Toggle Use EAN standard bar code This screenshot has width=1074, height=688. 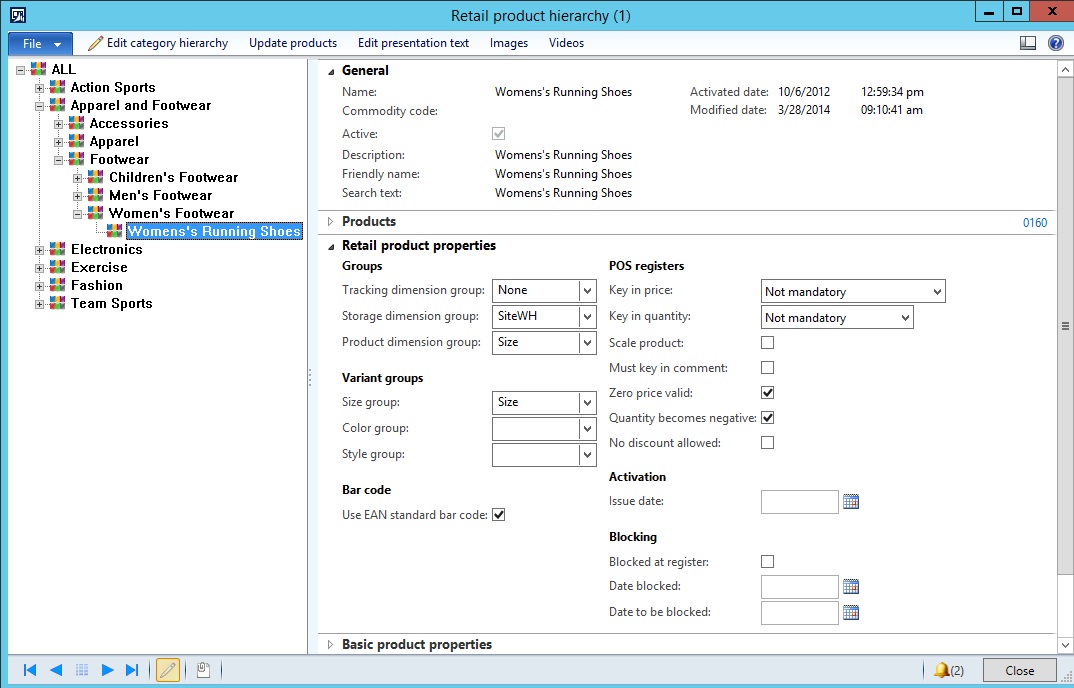(x=499, y=515)
